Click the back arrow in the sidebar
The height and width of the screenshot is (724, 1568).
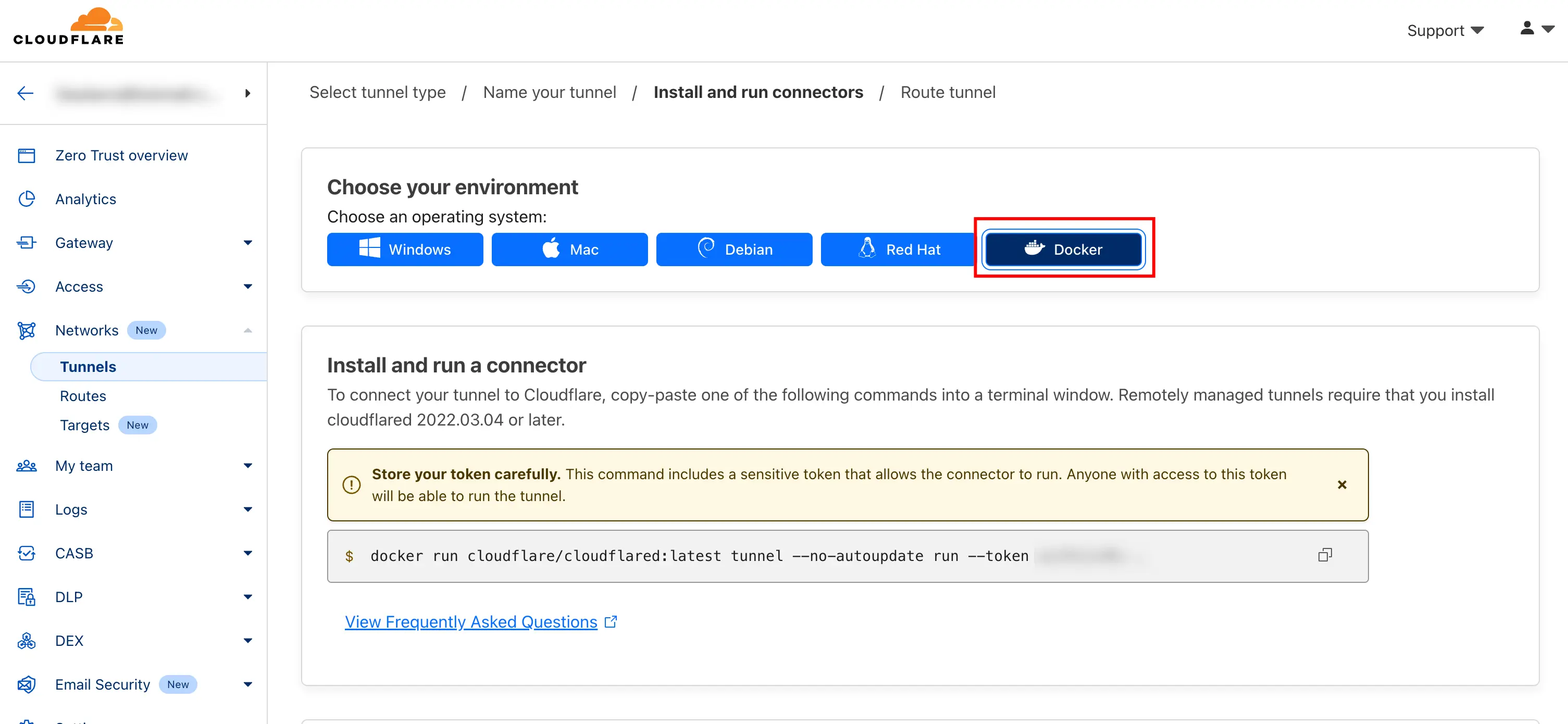tap(26, 93)
